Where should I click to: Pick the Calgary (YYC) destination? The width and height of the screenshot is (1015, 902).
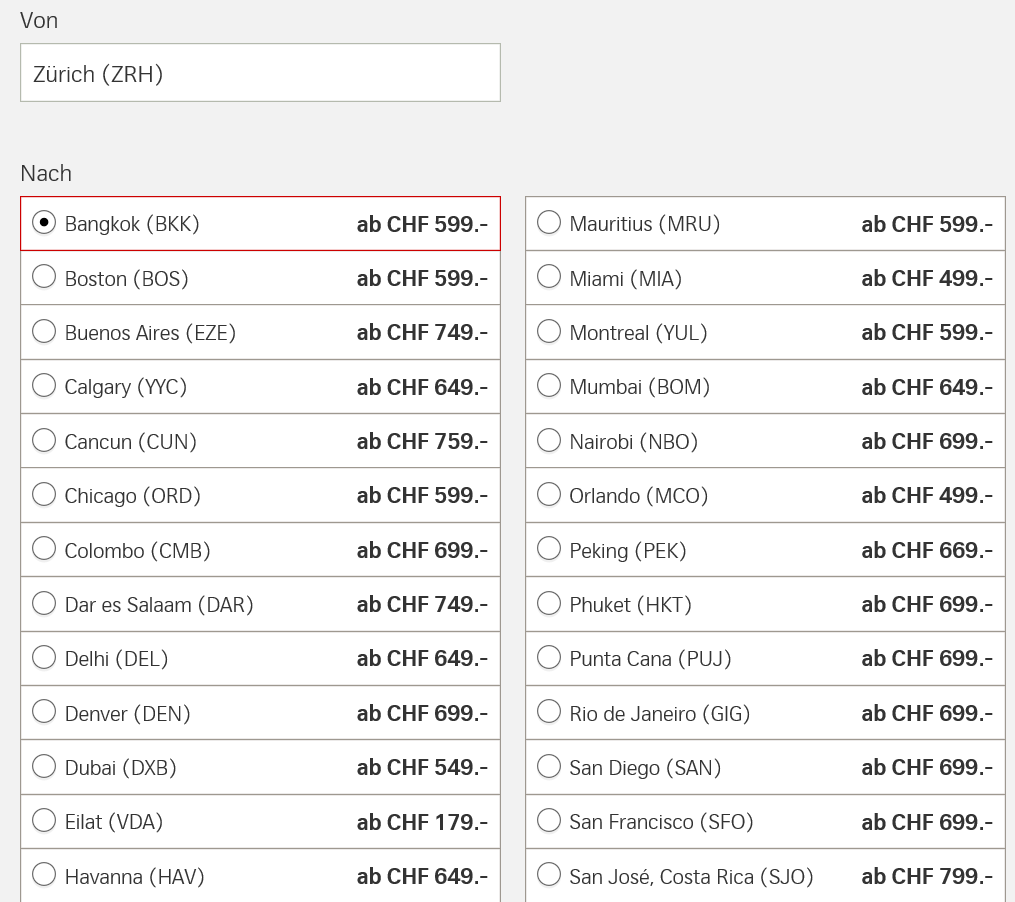[x=44, y=386]
